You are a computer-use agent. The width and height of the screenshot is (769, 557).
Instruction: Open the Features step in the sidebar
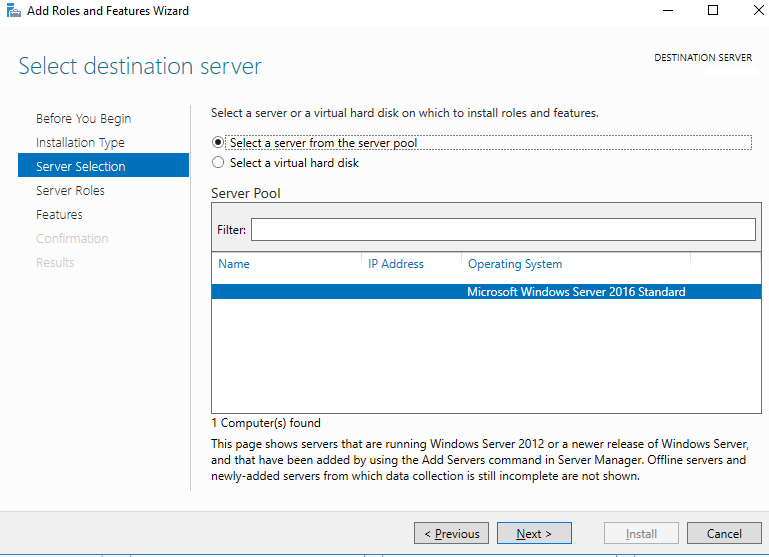[x=59, y=214]
